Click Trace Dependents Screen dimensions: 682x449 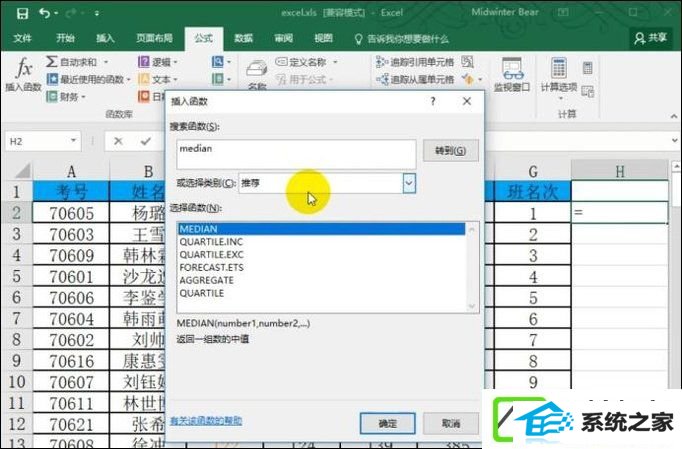(415, 79)
